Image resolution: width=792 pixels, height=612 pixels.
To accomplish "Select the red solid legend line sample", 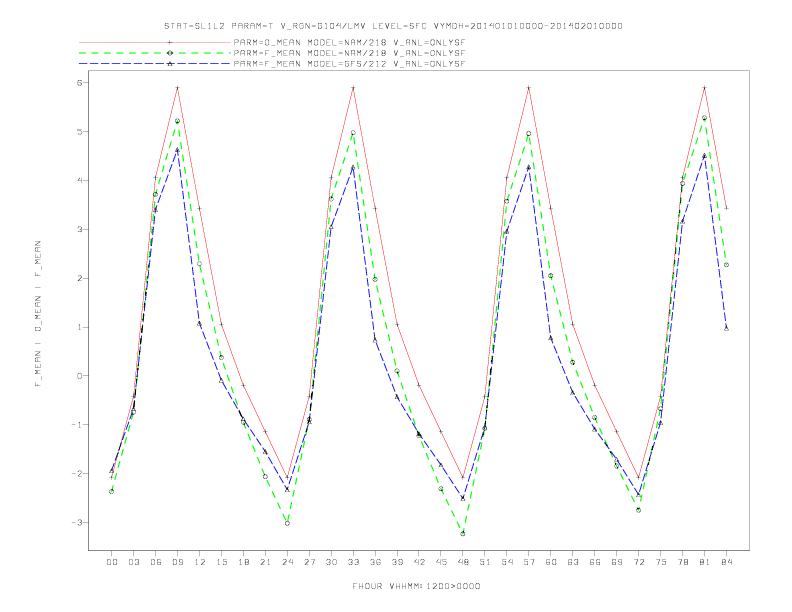I will click(155, 42).
